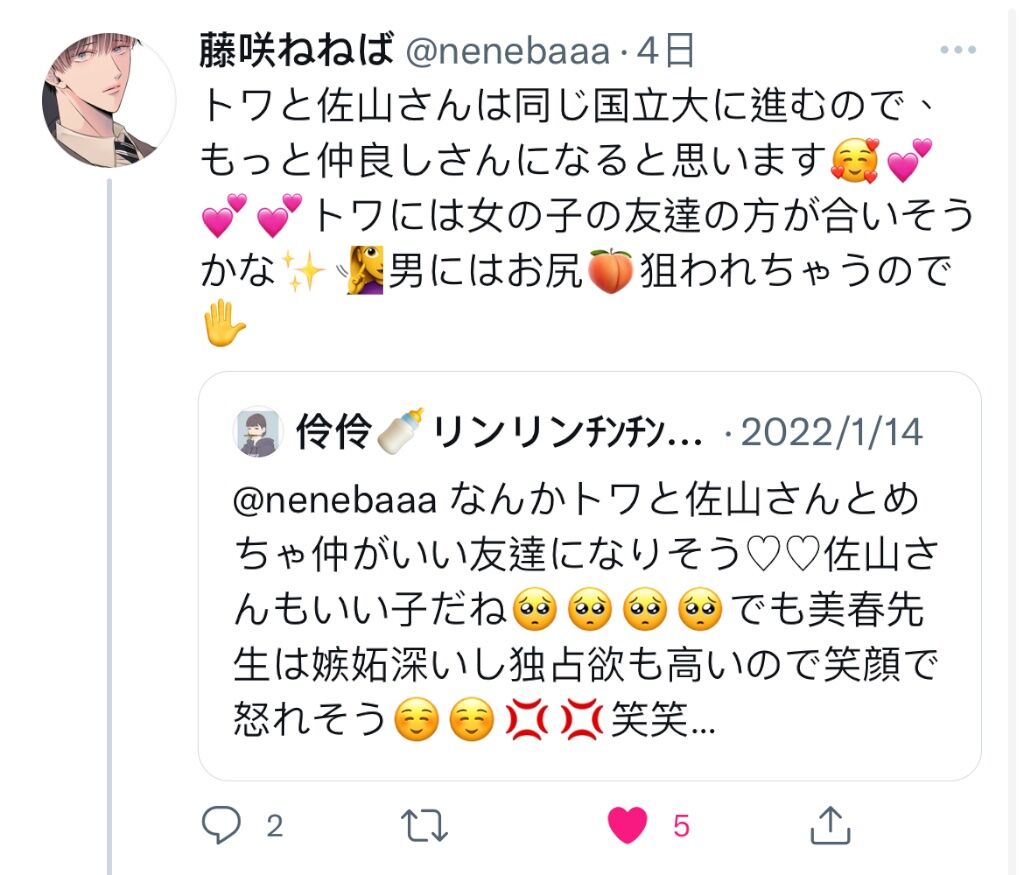1024x875 pixels.
Task: Tap the vertical thread line below avatar
Action: [109, 526]
